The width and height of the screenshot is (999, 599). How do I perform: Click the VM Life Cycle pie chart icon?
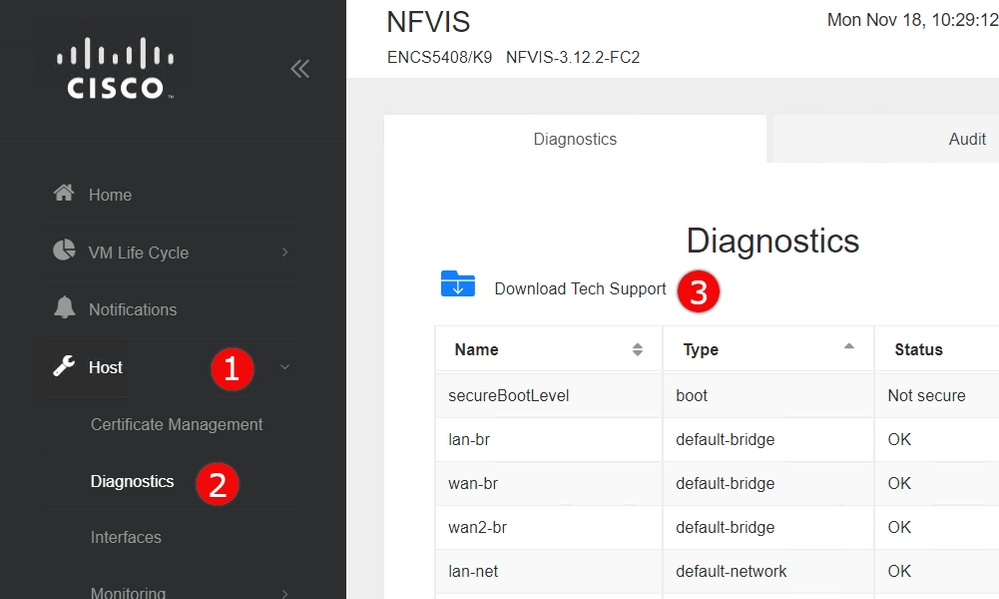64,251
